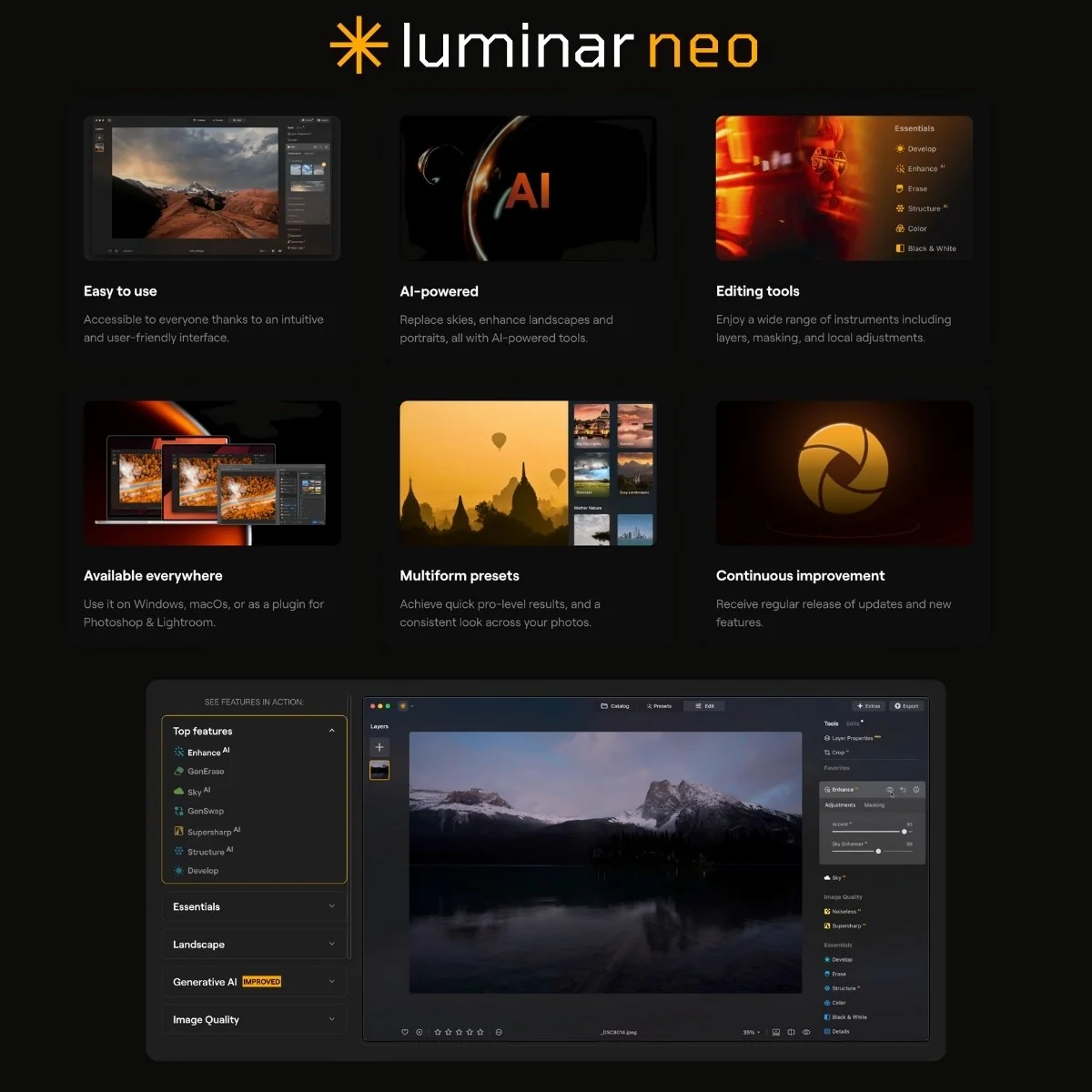Collapse the Top features section
This screenshot has width=1092, height=1092.
[330, 731]
